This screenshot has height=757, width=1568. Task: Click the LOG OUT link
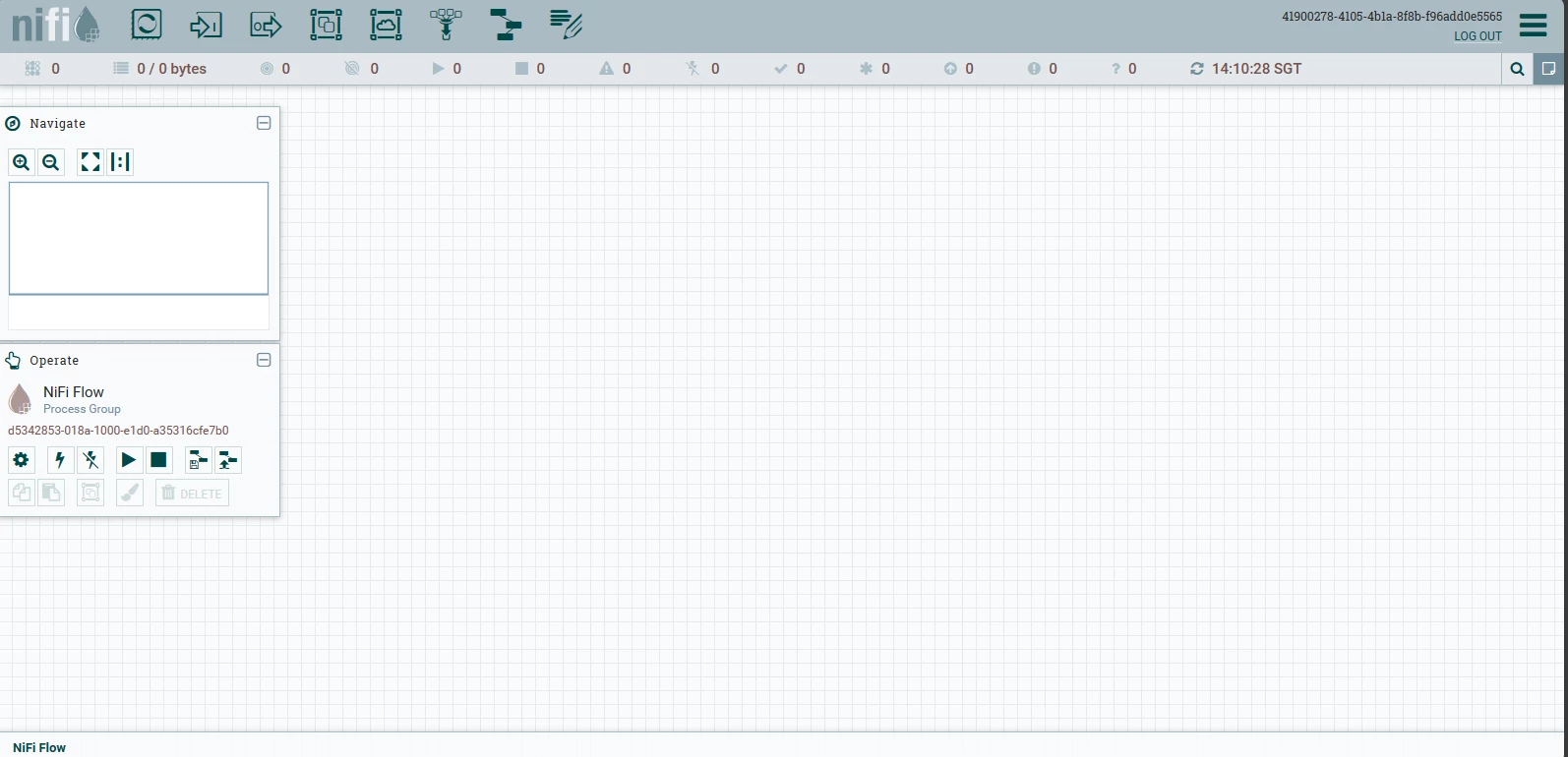tap(1478, 36)
